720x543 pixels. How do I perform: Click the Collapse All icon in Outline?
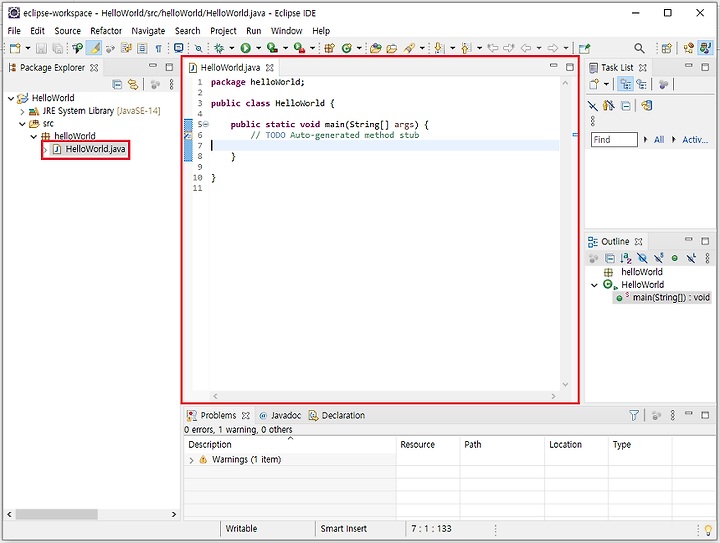(x=609, y=258)
